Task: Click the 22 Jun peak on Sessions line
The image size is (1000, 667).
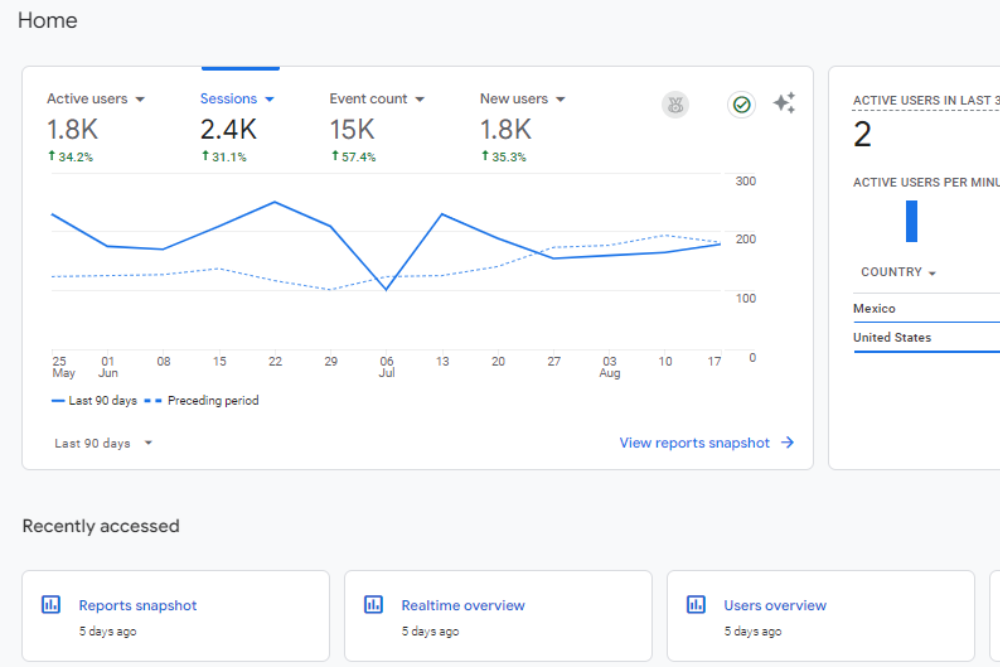Action: pyautogui.click(x=275, y=202)
